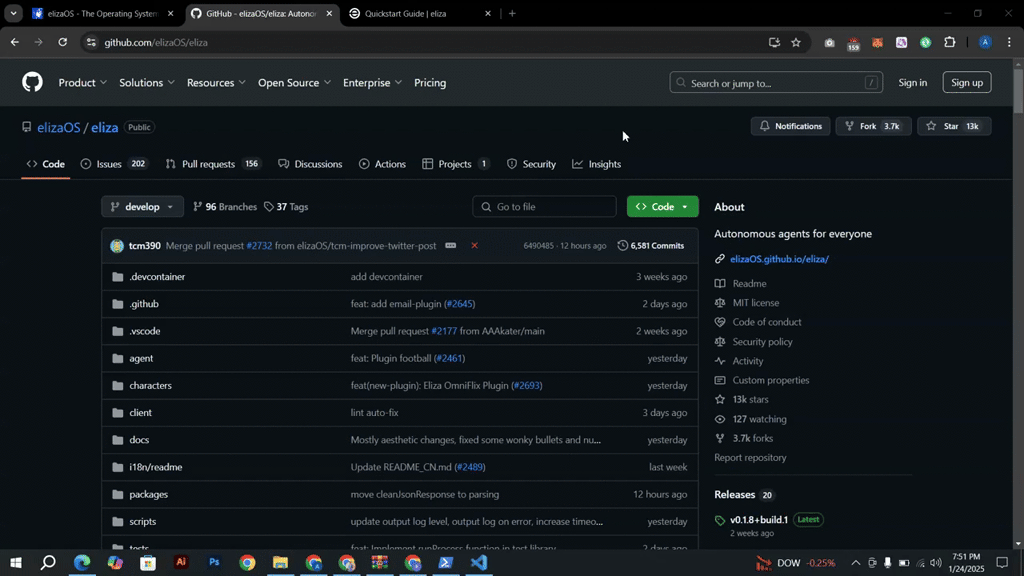1024x576 pixels.
Task: Open the v0.1.8+build.1 release
Action: point(759,519)
